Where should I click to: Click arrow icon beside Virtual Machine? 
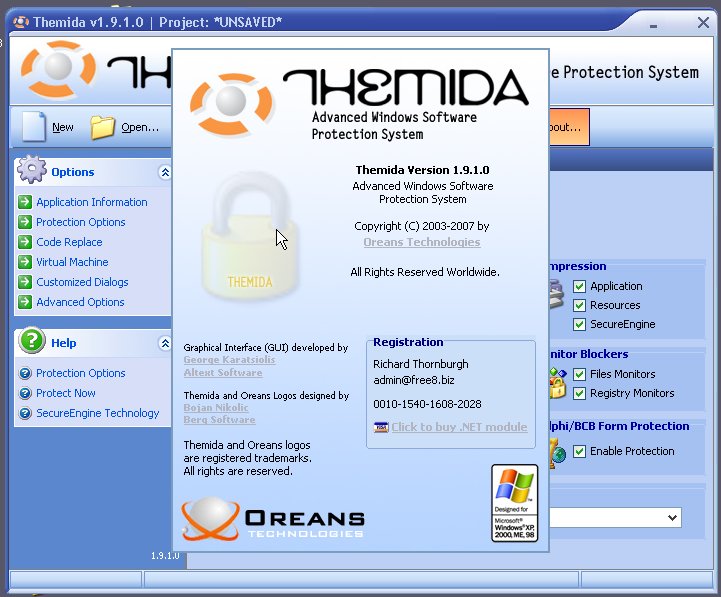click(x=25, y=262)
